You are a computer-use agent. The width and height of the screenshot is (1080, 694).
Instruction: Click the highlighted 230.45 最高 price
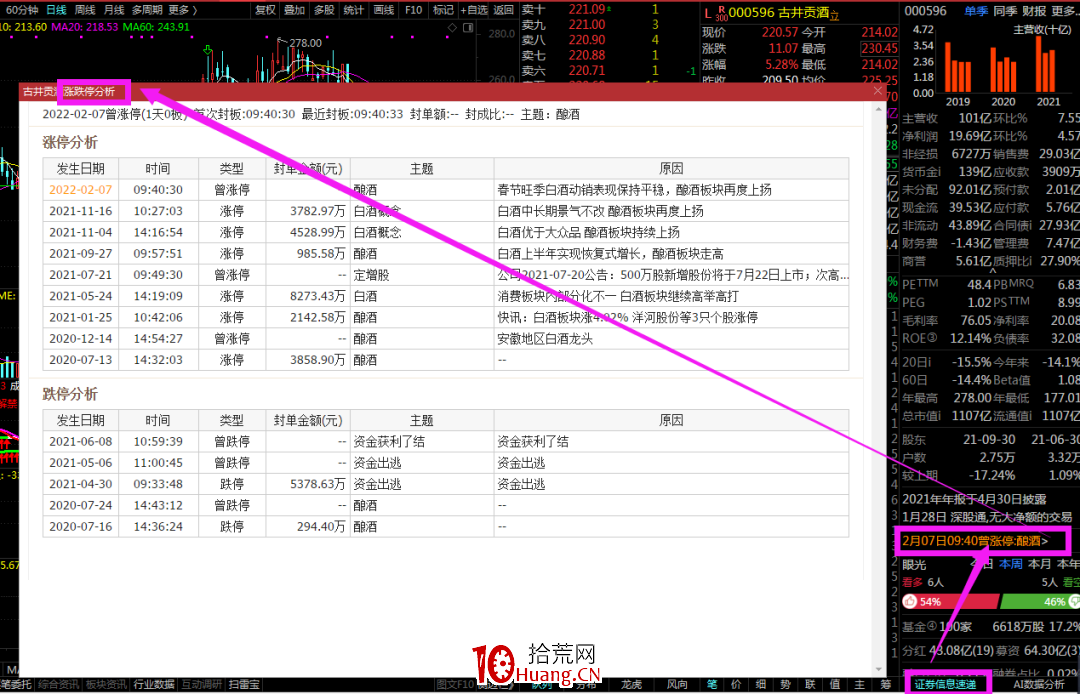pyautogui.click(x=879, y=49)
